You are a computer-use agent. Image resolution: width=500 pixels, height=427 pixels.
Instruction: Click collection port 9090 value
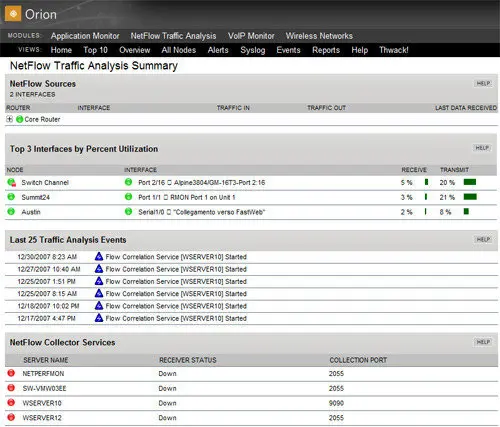[336, 403]
